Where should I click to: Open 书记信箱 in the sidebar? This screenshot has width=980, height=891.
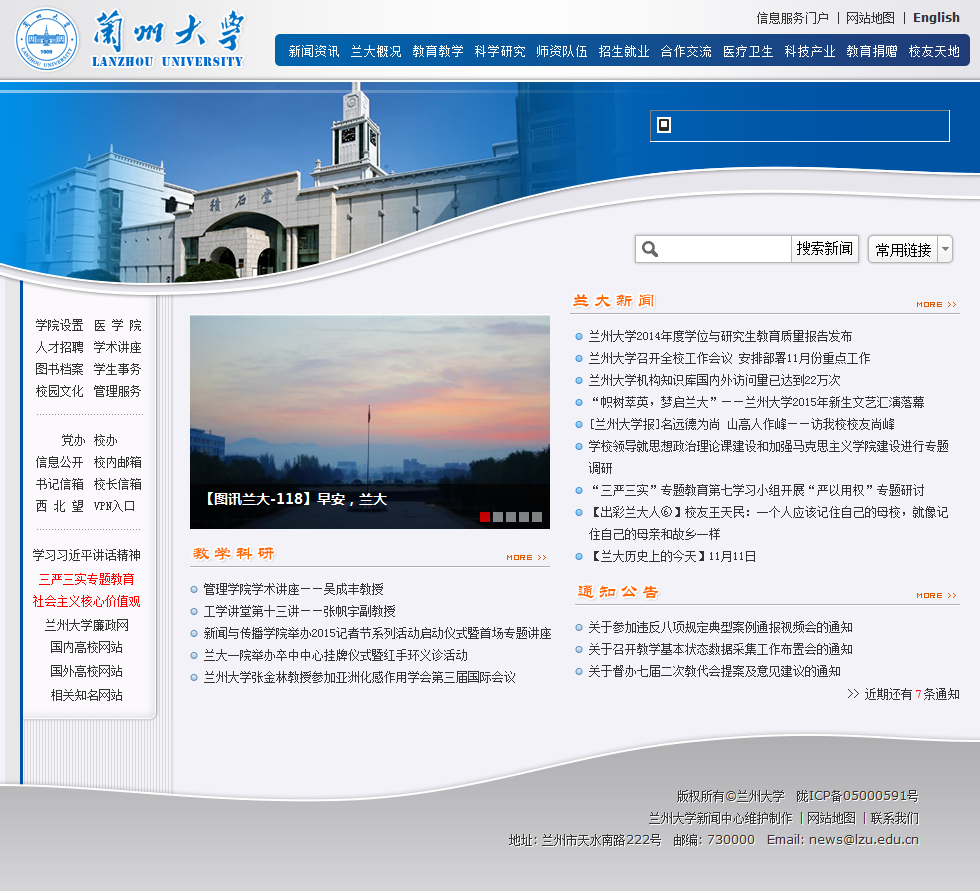(59, 484)
